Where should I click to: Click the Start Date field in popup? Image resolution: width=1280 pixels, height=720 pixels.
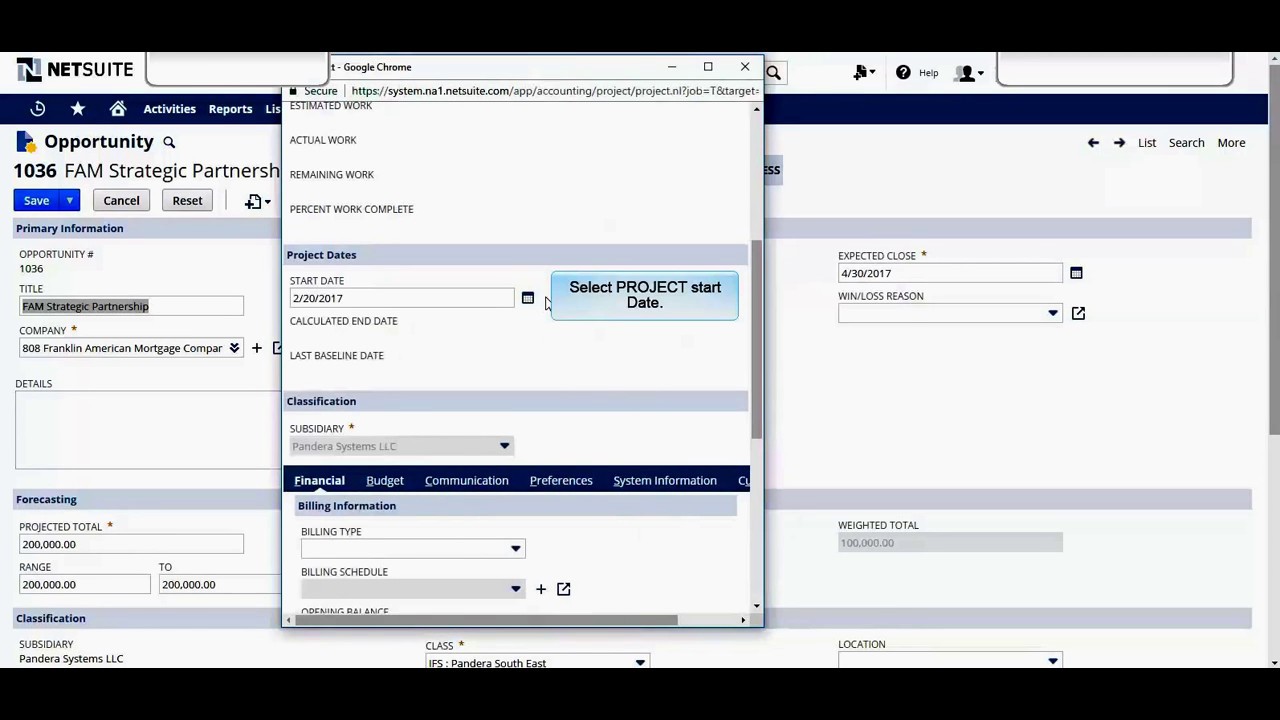point(402,298)
